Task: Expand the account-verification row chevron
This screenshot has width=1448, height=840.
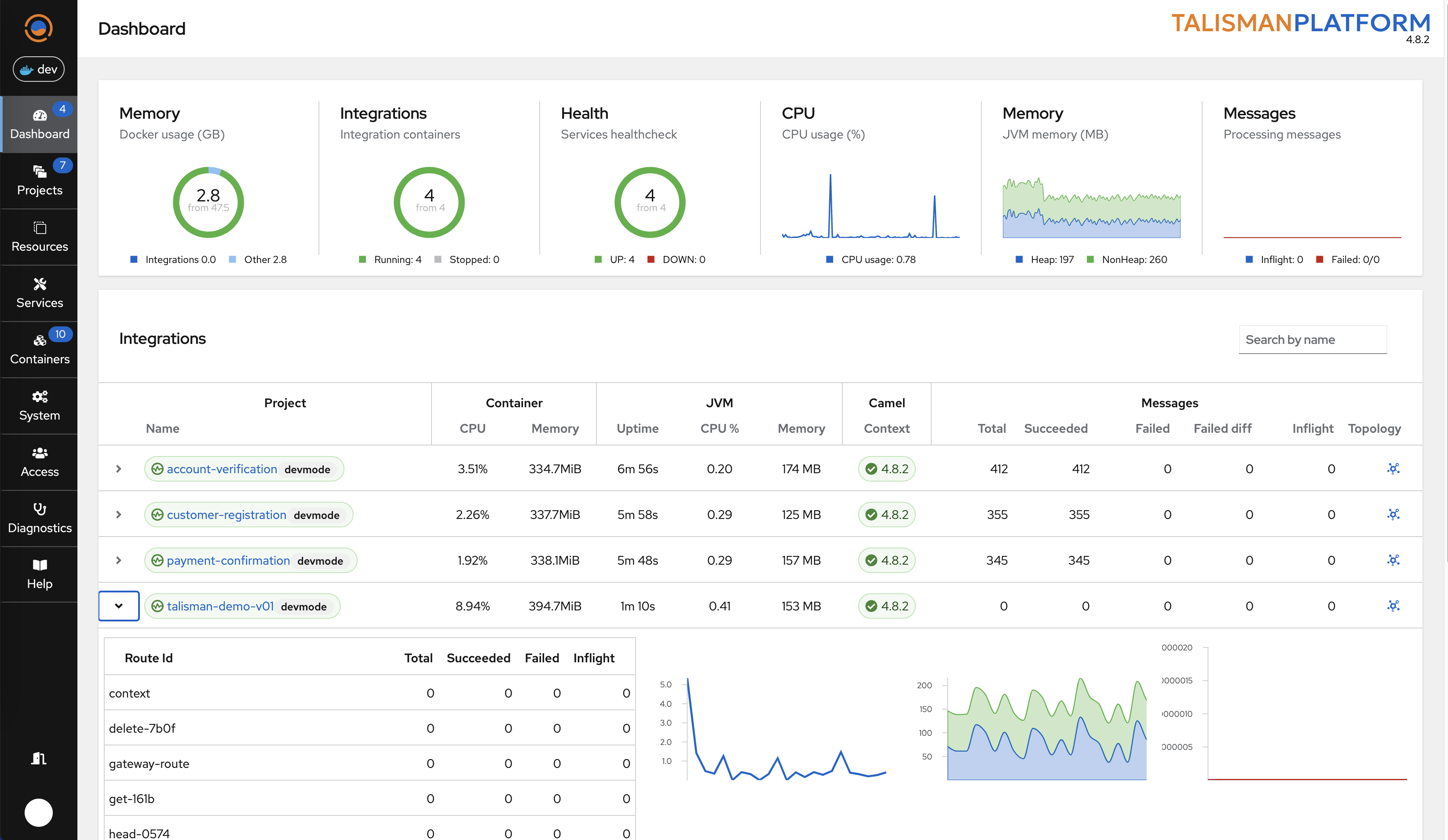Action: point(118,469)
